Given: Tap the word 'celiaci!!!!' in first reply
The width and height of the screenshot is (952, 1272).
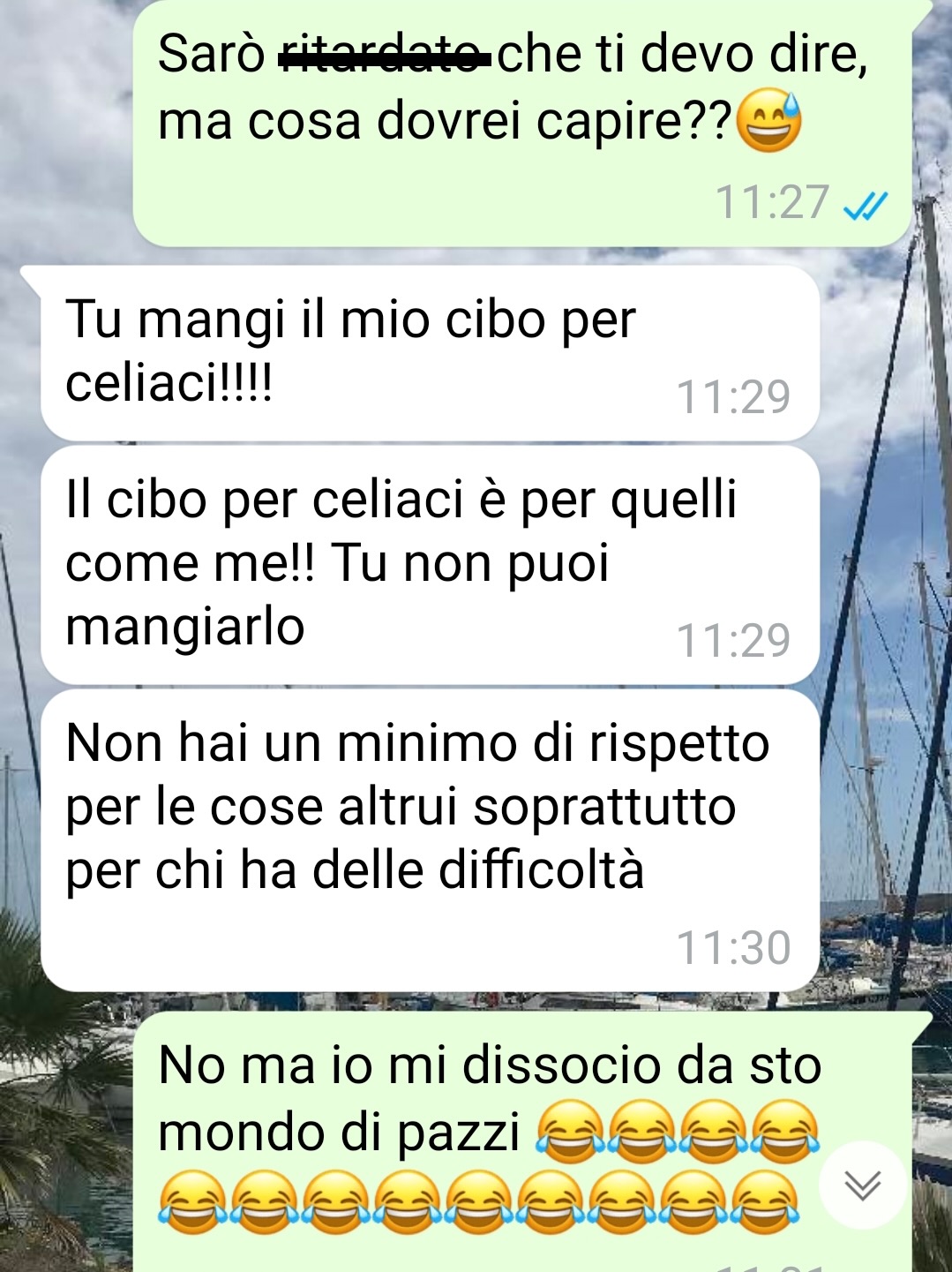Looking at the screenshot, I should pos(169,383).
